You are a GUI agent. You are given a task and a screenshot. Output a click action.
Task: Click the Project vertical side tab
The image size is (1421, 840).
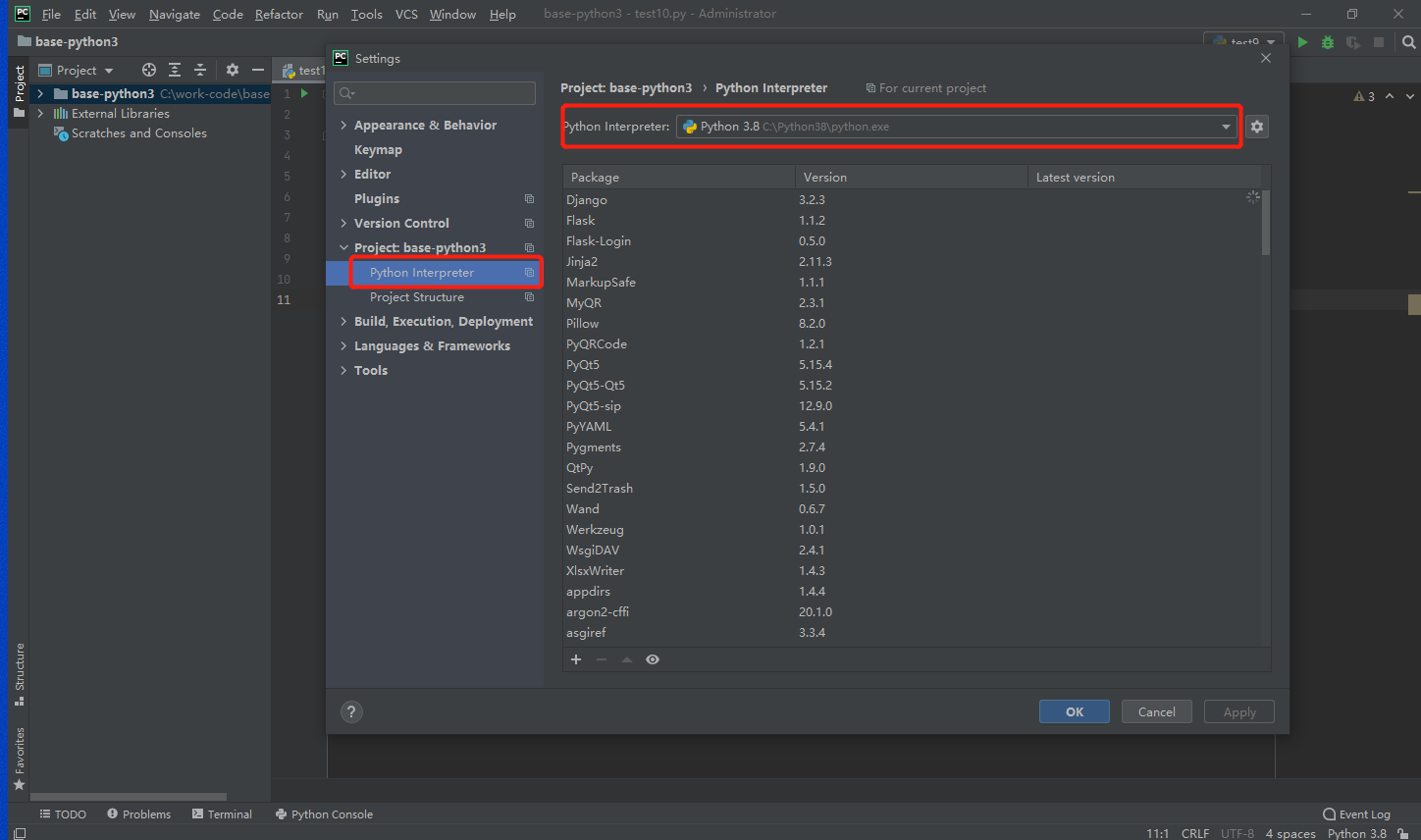(20, 92)
